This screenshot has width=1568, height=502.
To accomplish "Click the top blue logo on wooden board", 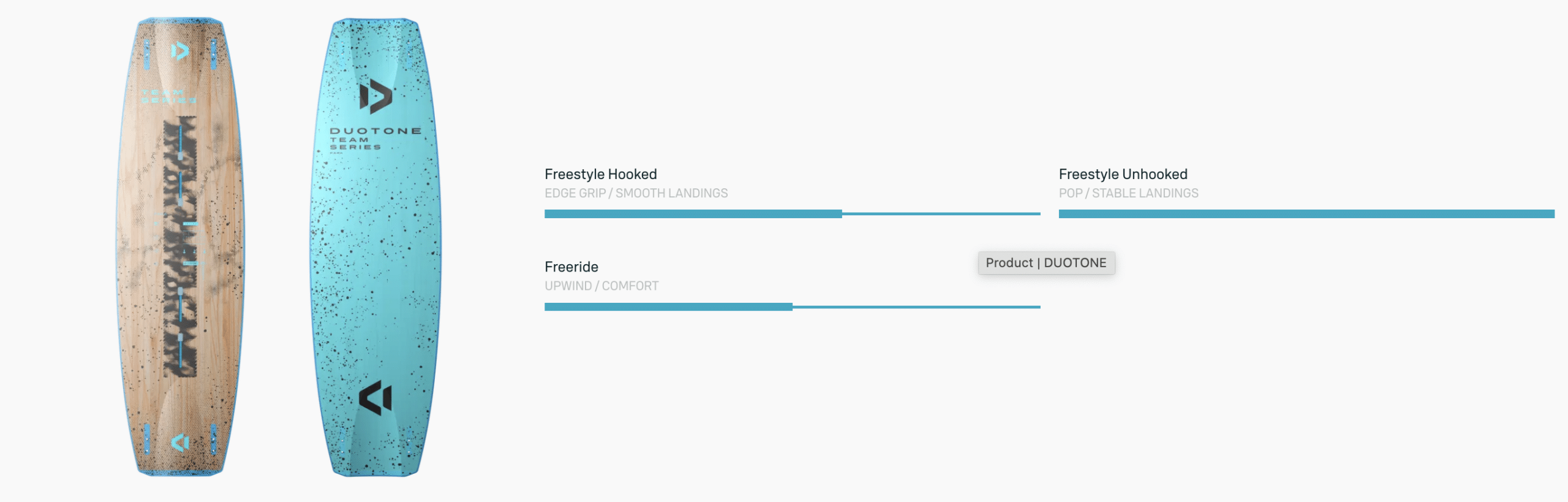I will (x=179, y=51).
